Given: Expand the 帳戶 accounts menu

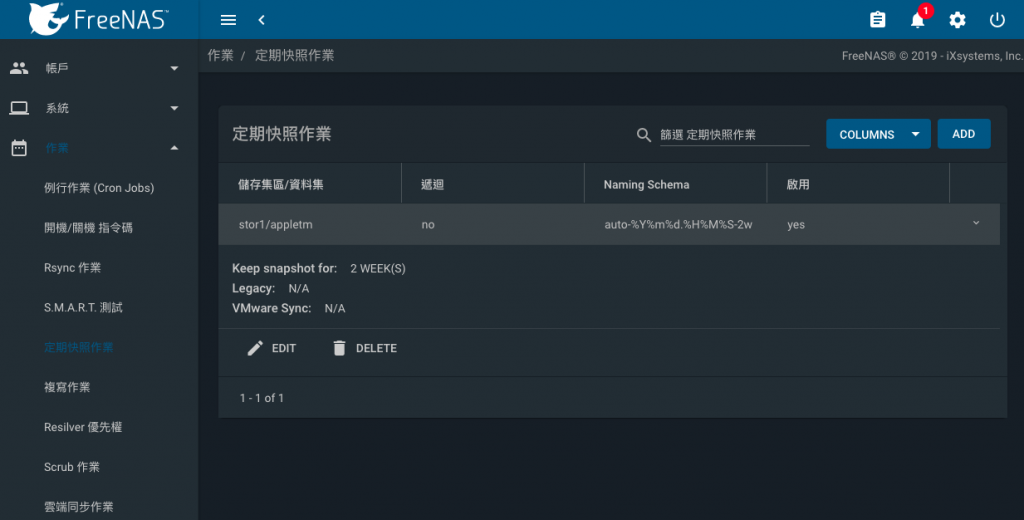Looking at the screenshot, I should click(x=96, y=68).
